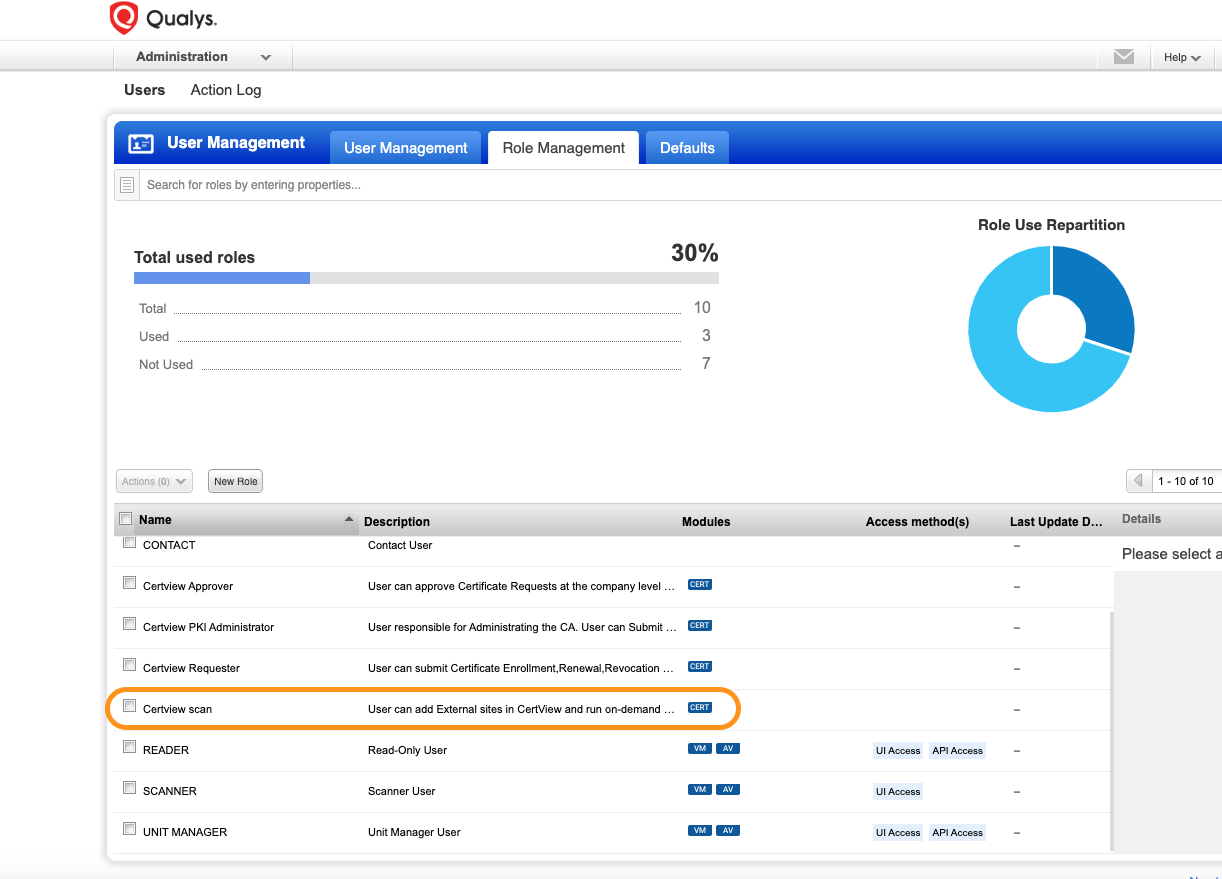This screenshot has width=1222, height=879.
Task: Check the READER role checkbox
Action: point(129,747)
